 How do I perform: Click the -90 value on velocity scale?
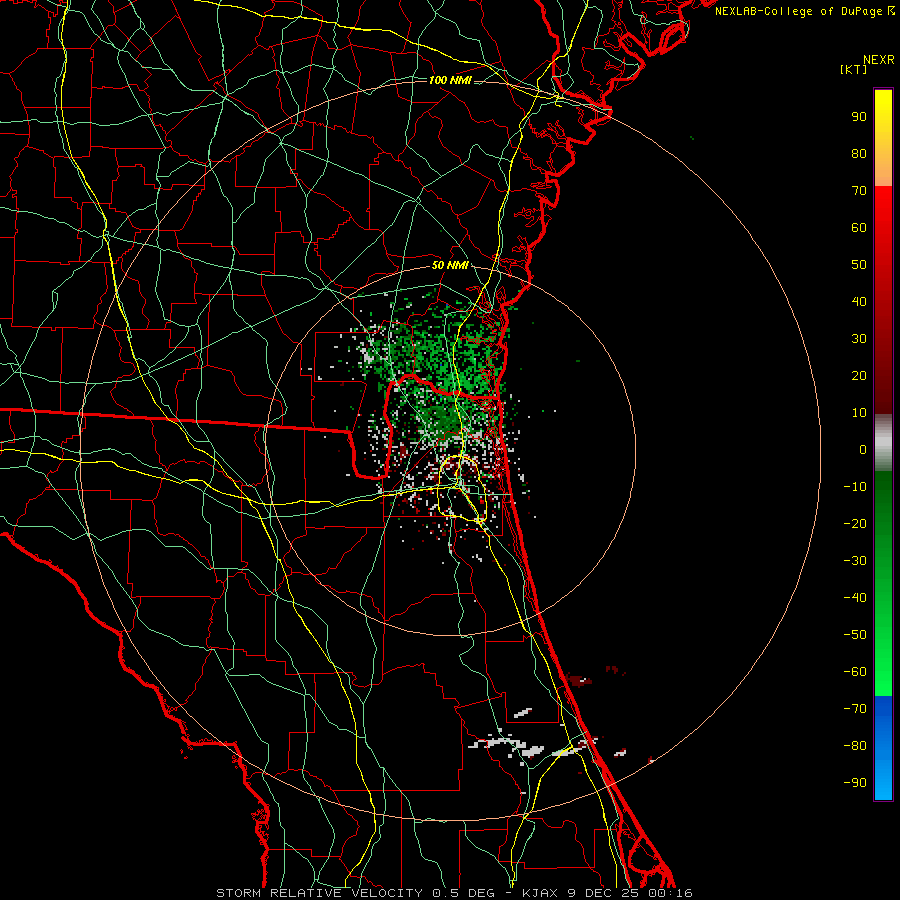click(x=855, y=783)
